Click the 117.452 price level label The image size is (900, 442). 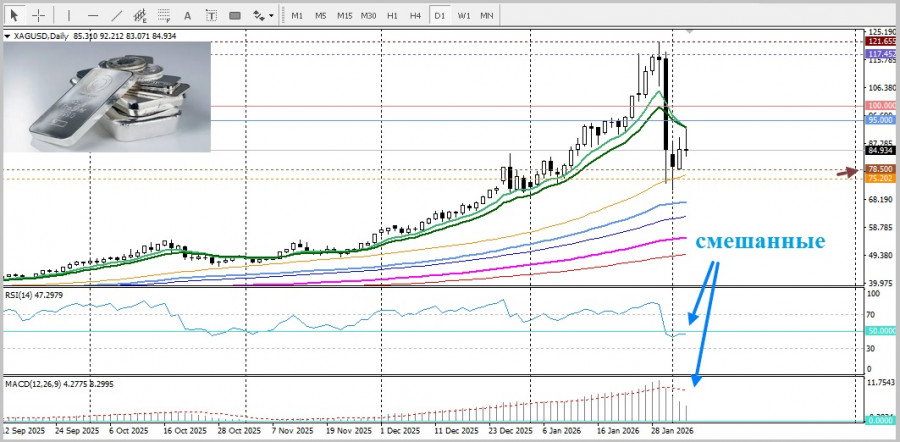pyautogui.click(x=882, y=54)
